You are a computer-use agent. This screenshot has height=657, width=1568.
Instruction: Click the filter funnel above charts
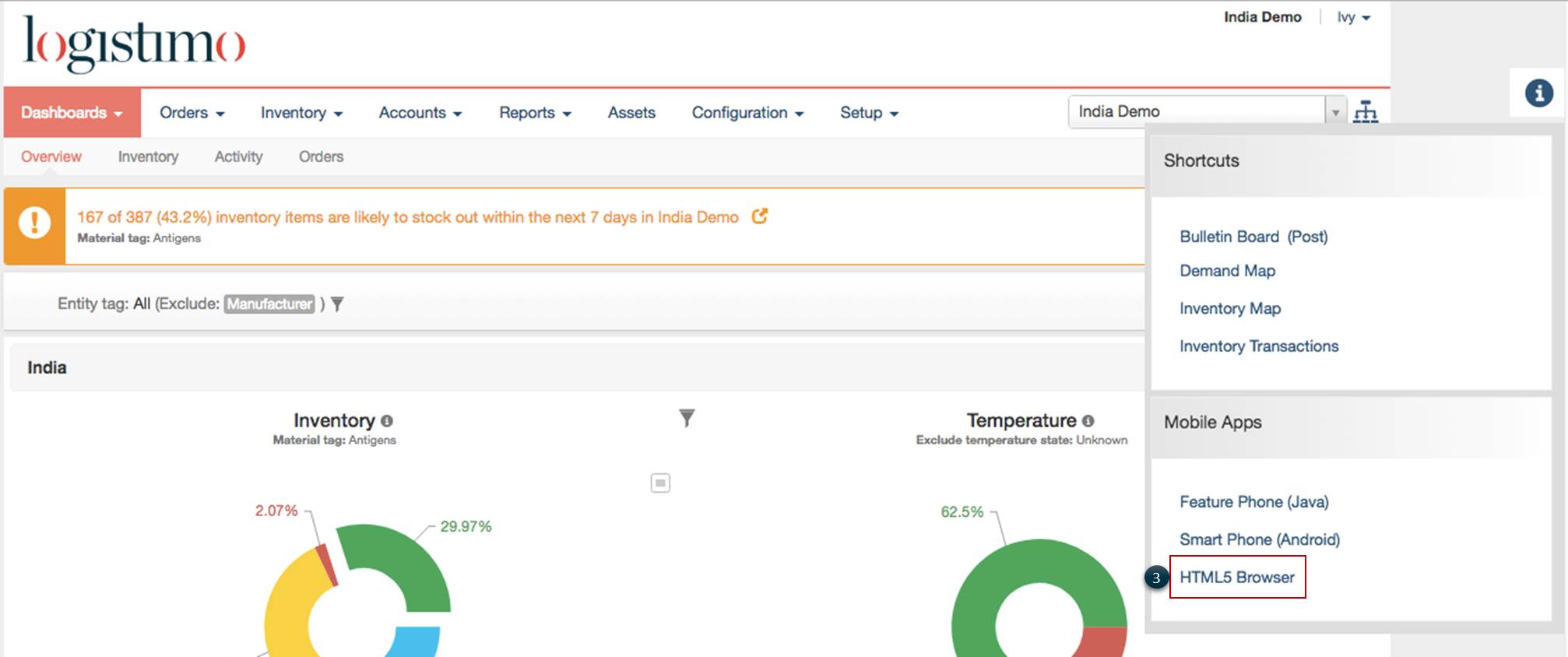point(687,418)
